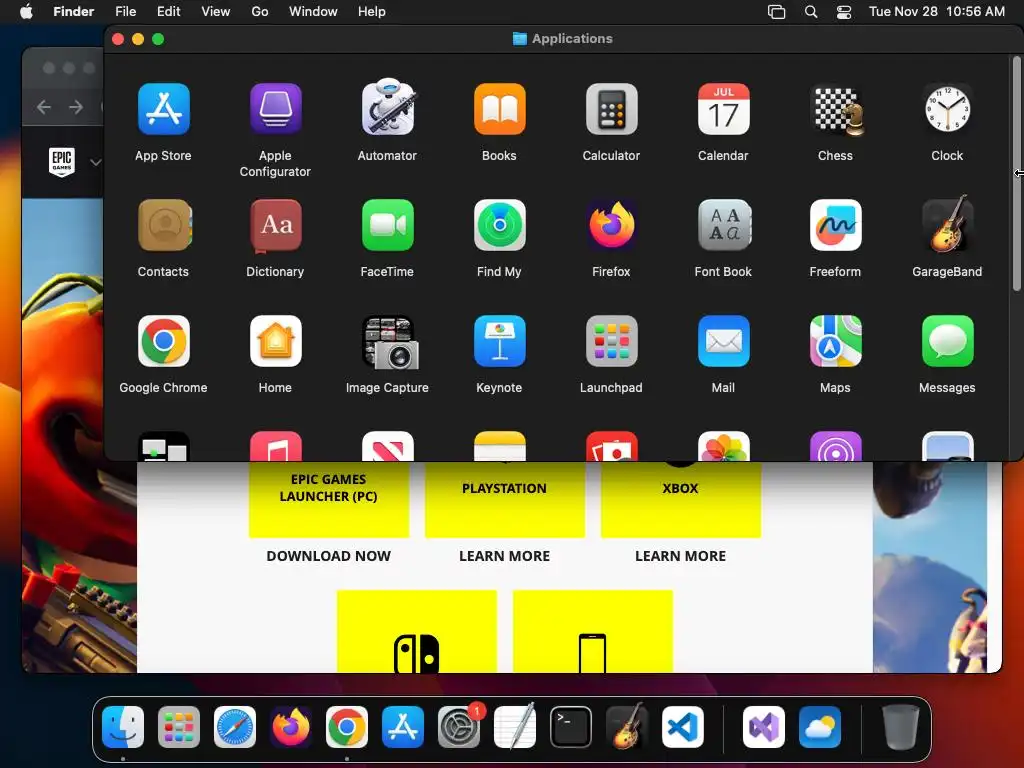The image size is (1024, 768).
Task: Open the View menu
Action: (x=216, y=11)
